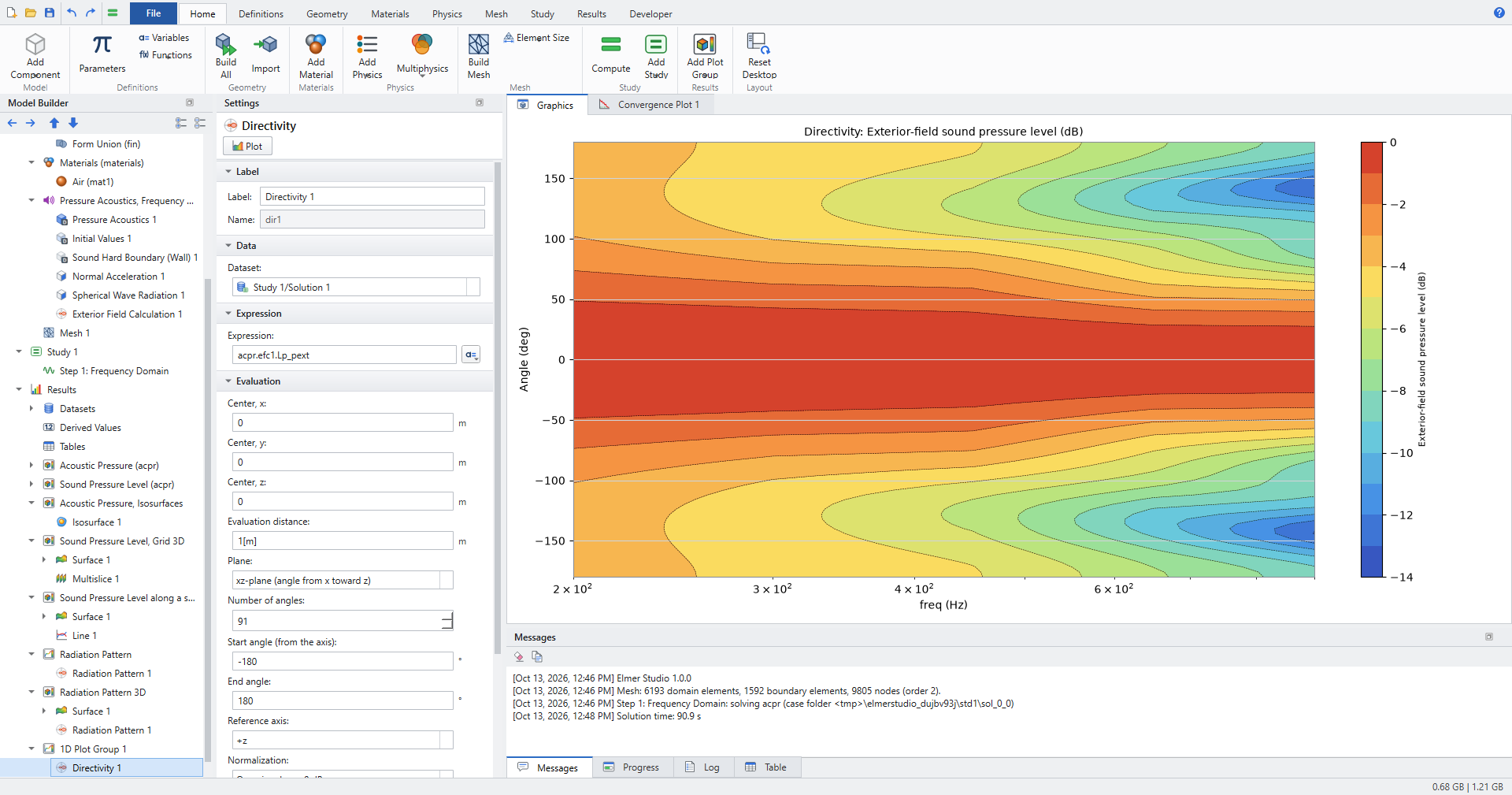The image size is (1512, 795).
Task: Collapse the Evaluation section
Action: click(228, 381)
